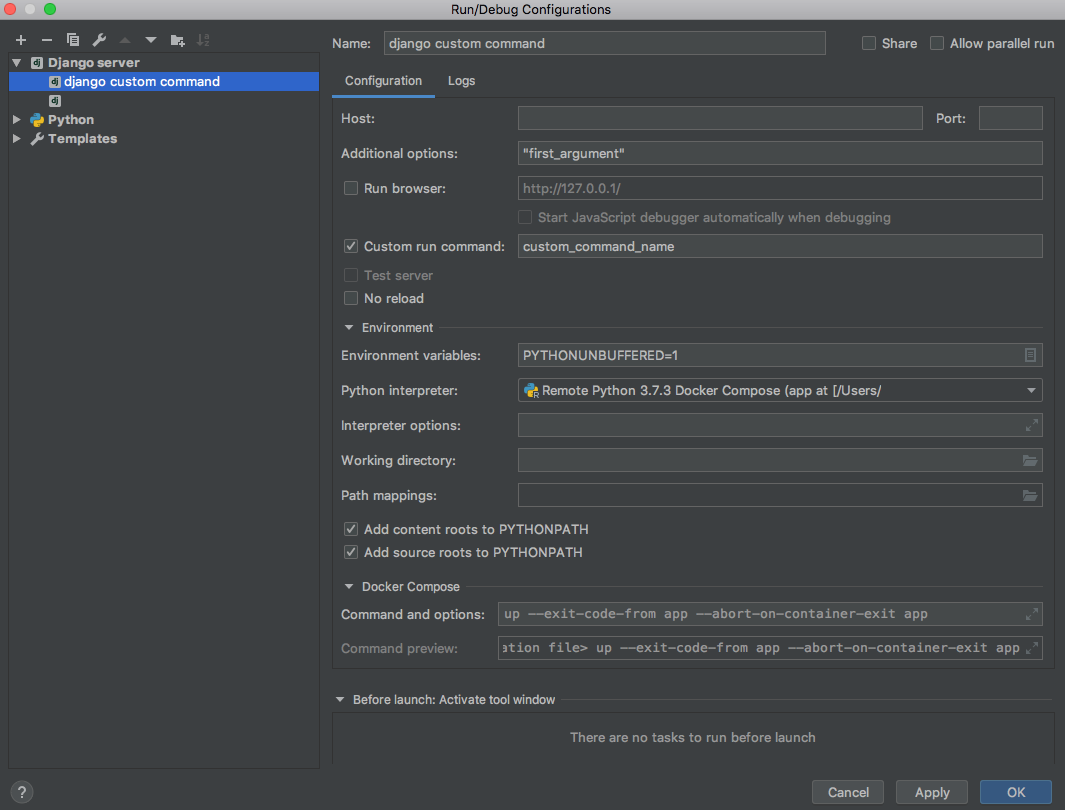Image resolution: width=1065 pixels, height=810 pixels.
Task: Move configuration up arrow
Action: point(125,40)
